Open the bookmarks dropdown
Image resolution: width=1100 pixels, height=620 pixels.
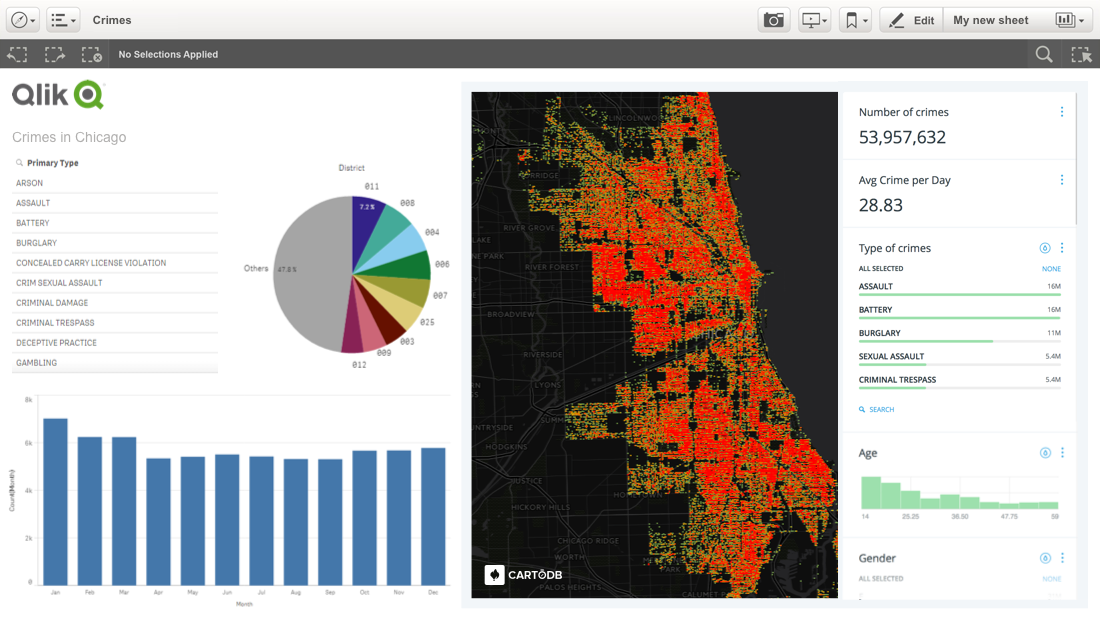(x=855, y=19)
